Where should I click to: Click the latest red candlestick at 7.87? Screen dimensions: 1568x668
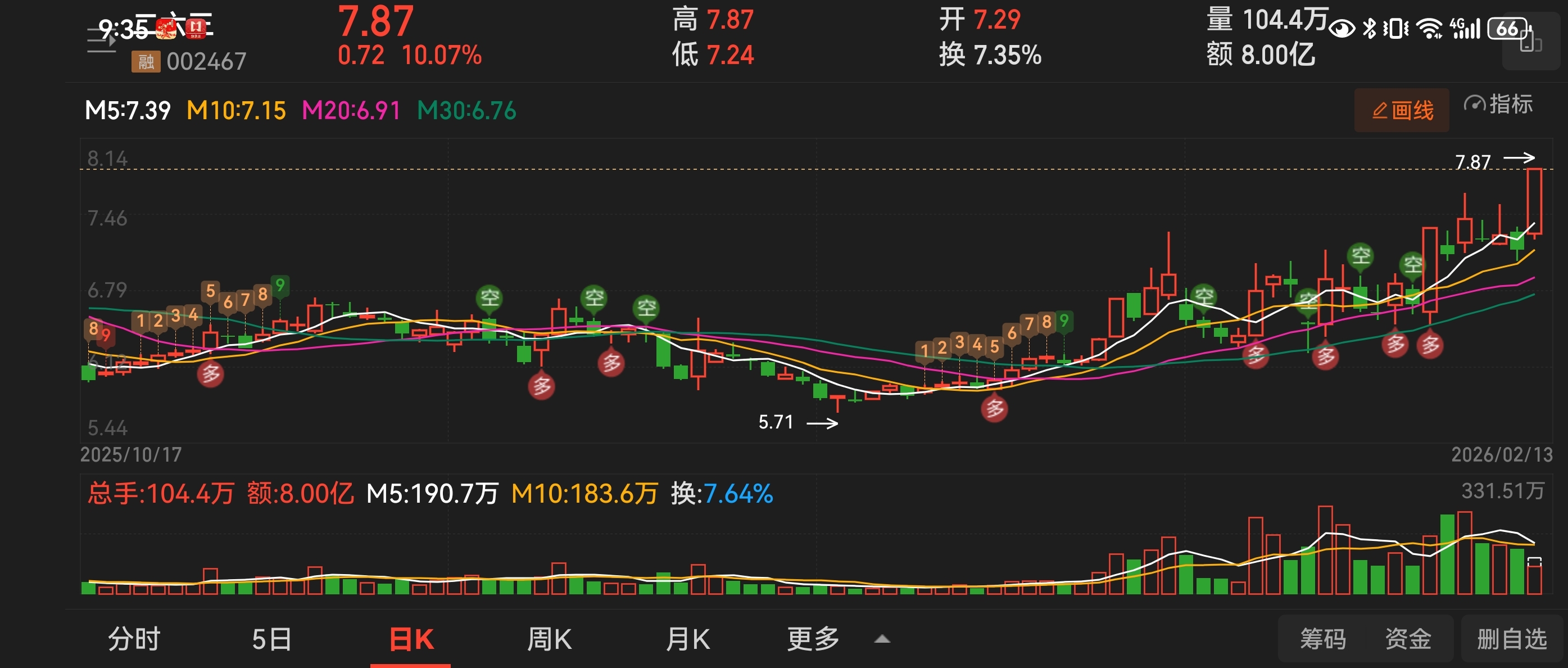[1534, 201]
